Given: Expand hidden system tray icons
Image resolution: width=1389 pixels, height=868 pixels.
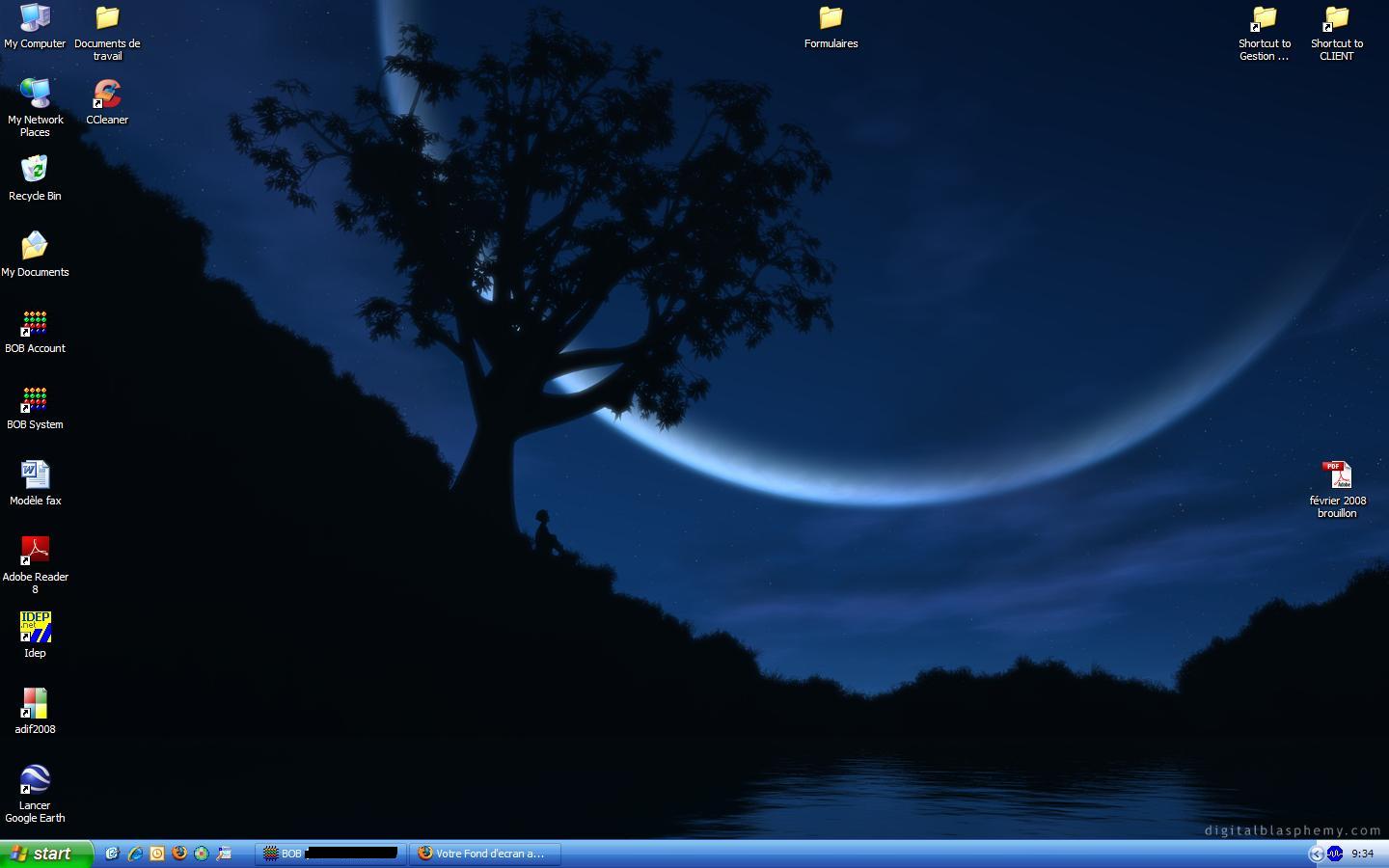Looking at the screenshot, I should 1316,854.
